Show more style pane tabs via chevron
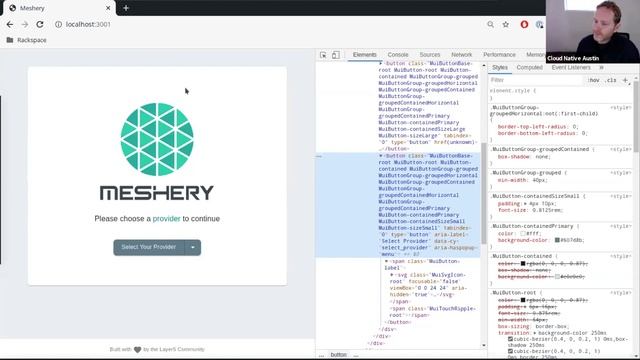640x360 pixels. point(601,68)
